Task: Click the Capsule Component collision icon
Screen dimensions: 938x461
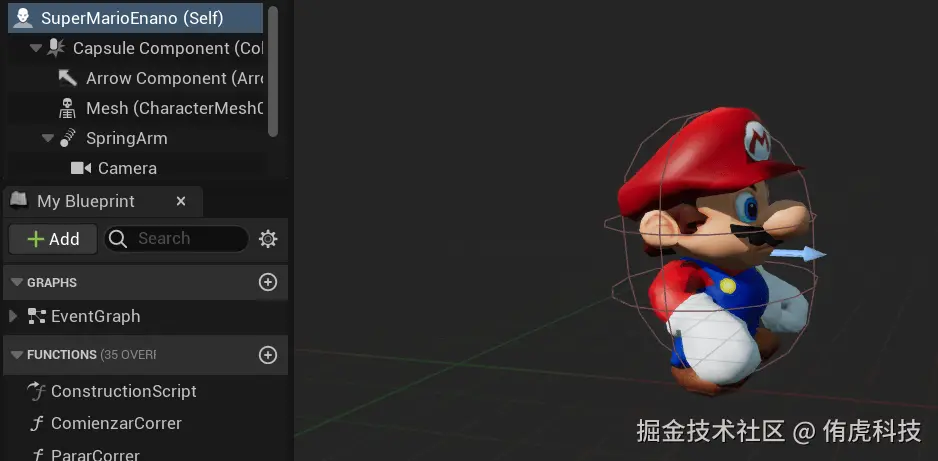Action: (56, 48)
